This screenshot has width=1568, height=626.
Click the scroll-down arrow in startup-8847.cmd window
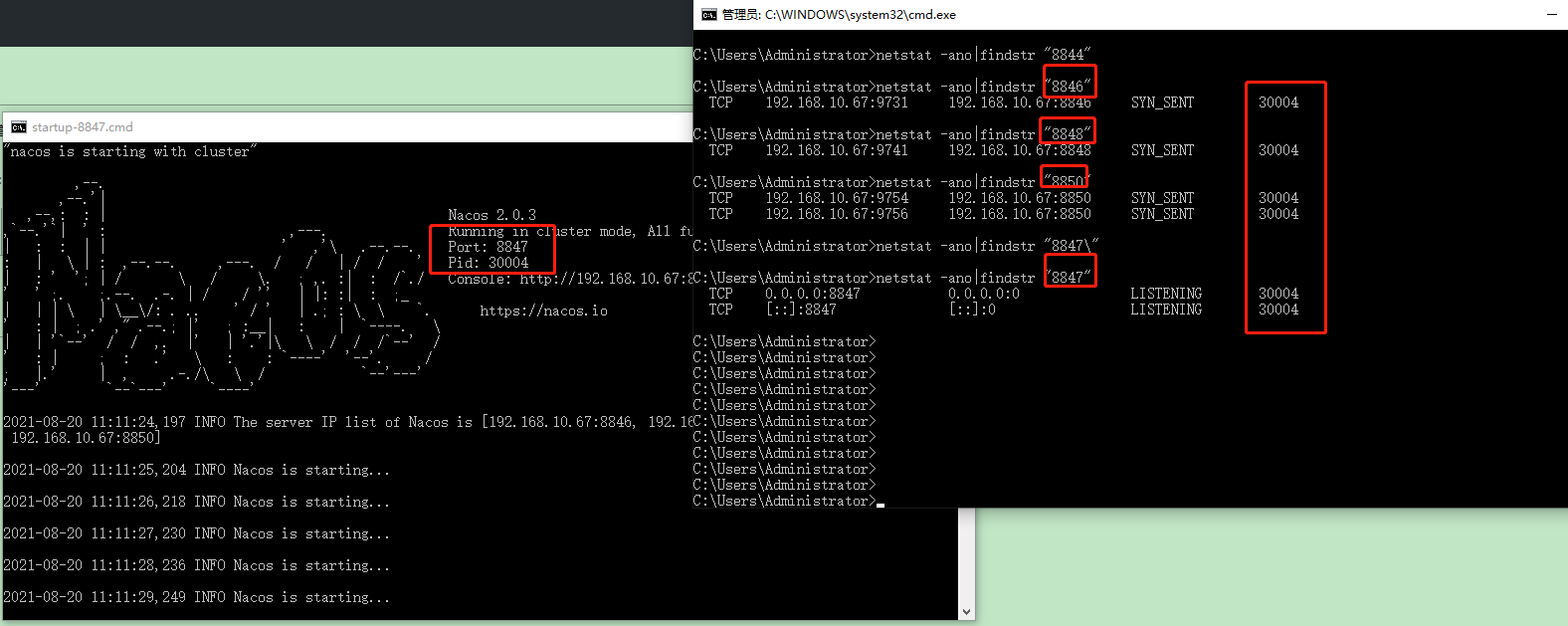[966, 612]
